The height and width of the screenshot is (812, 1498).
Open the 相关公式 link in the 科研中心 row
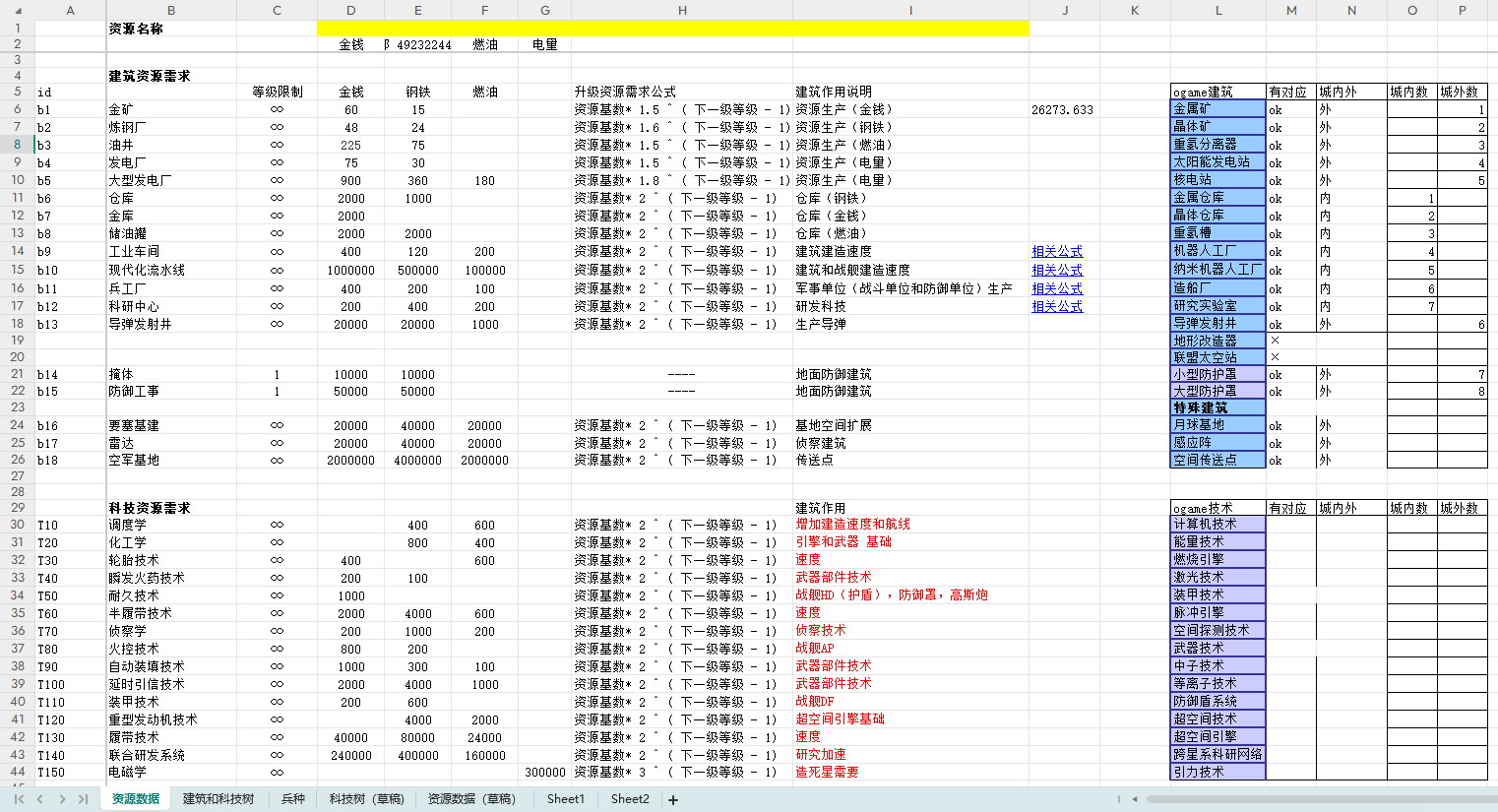pyautogui.click(x=1057, y=306)
